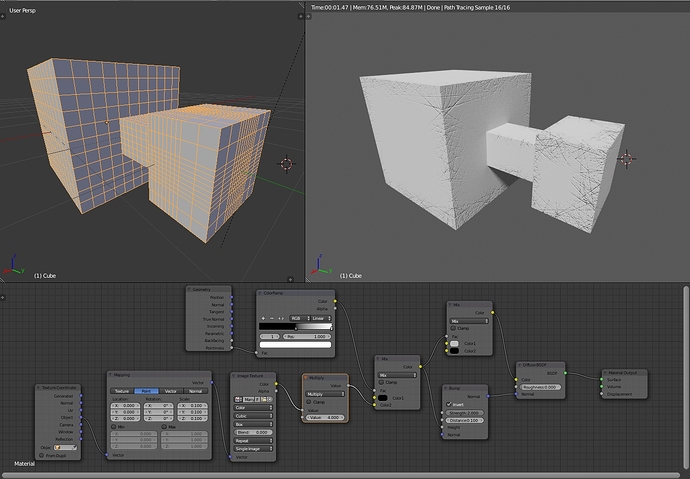Image resolution: width=690 pixels, height=479 pixels.
Task: Click the open image folder icon in Image Texture node
Action: tap(264, 399)
